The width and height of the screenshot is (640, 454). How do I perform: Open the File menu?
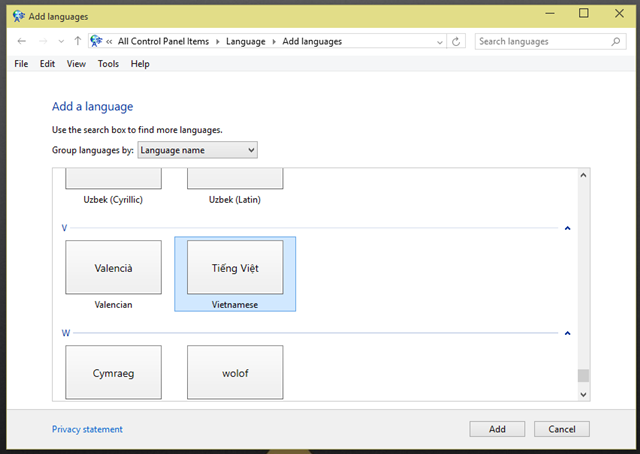(21, 64)
